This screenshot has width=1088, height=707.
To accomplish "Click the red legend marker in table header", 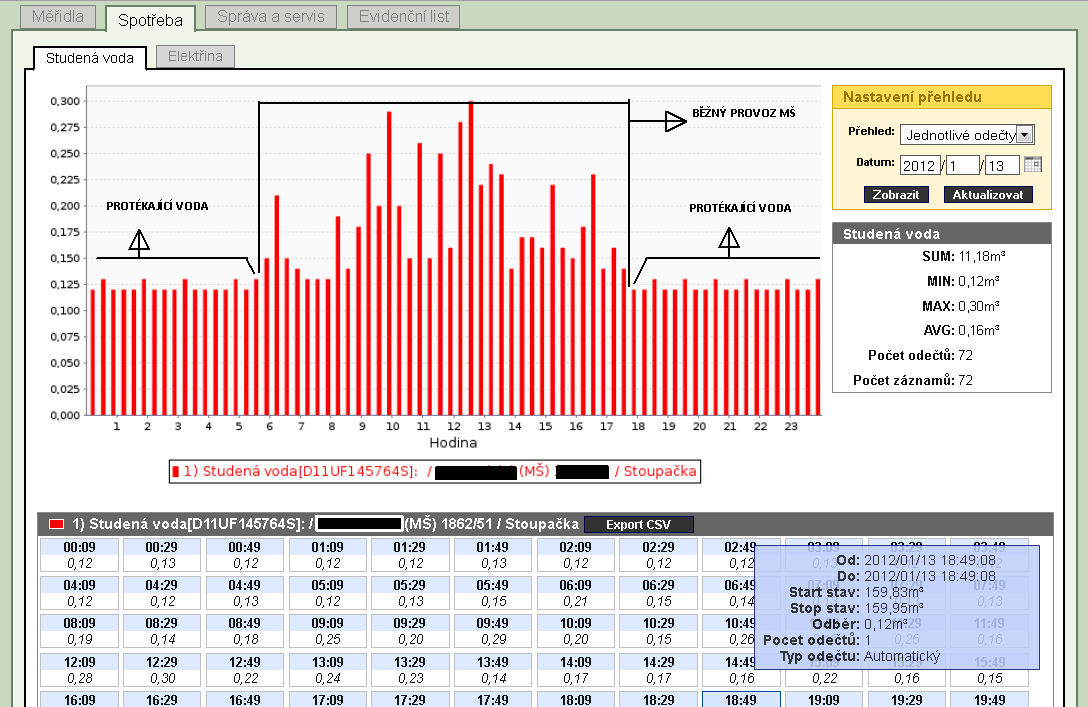I will click(x=57, y=524).
